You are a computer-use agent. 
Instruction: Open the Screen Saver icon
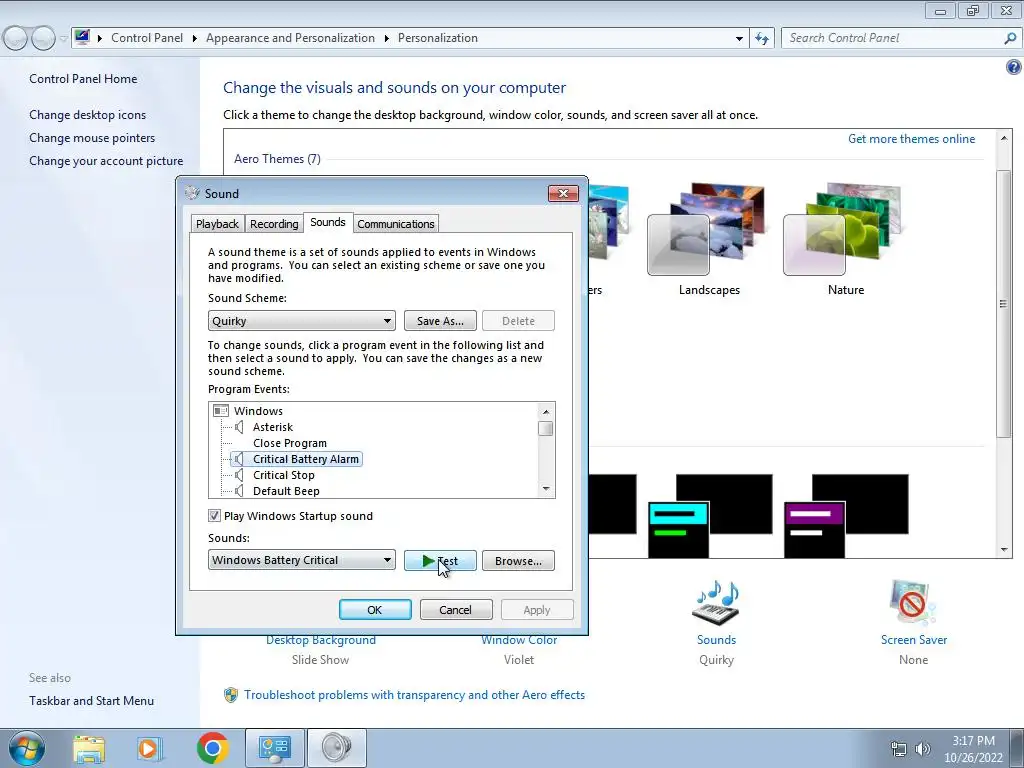(912, 602)
